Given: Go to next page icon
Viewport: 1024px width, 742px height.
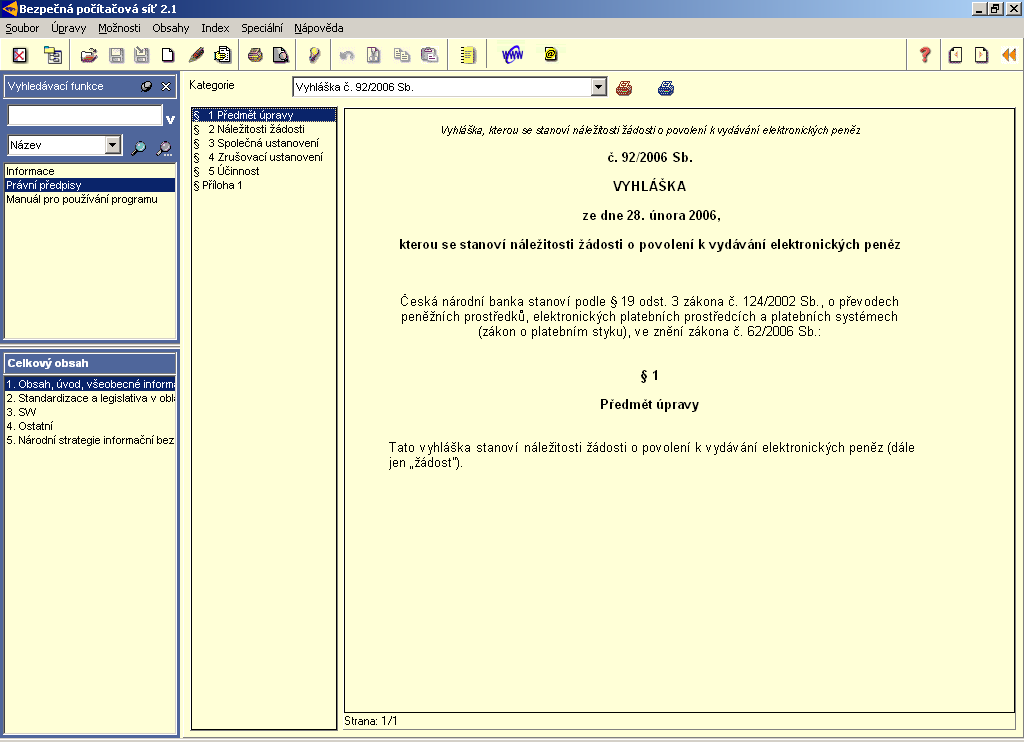Looking at the screenshot, I should click(x=981, y=56).
